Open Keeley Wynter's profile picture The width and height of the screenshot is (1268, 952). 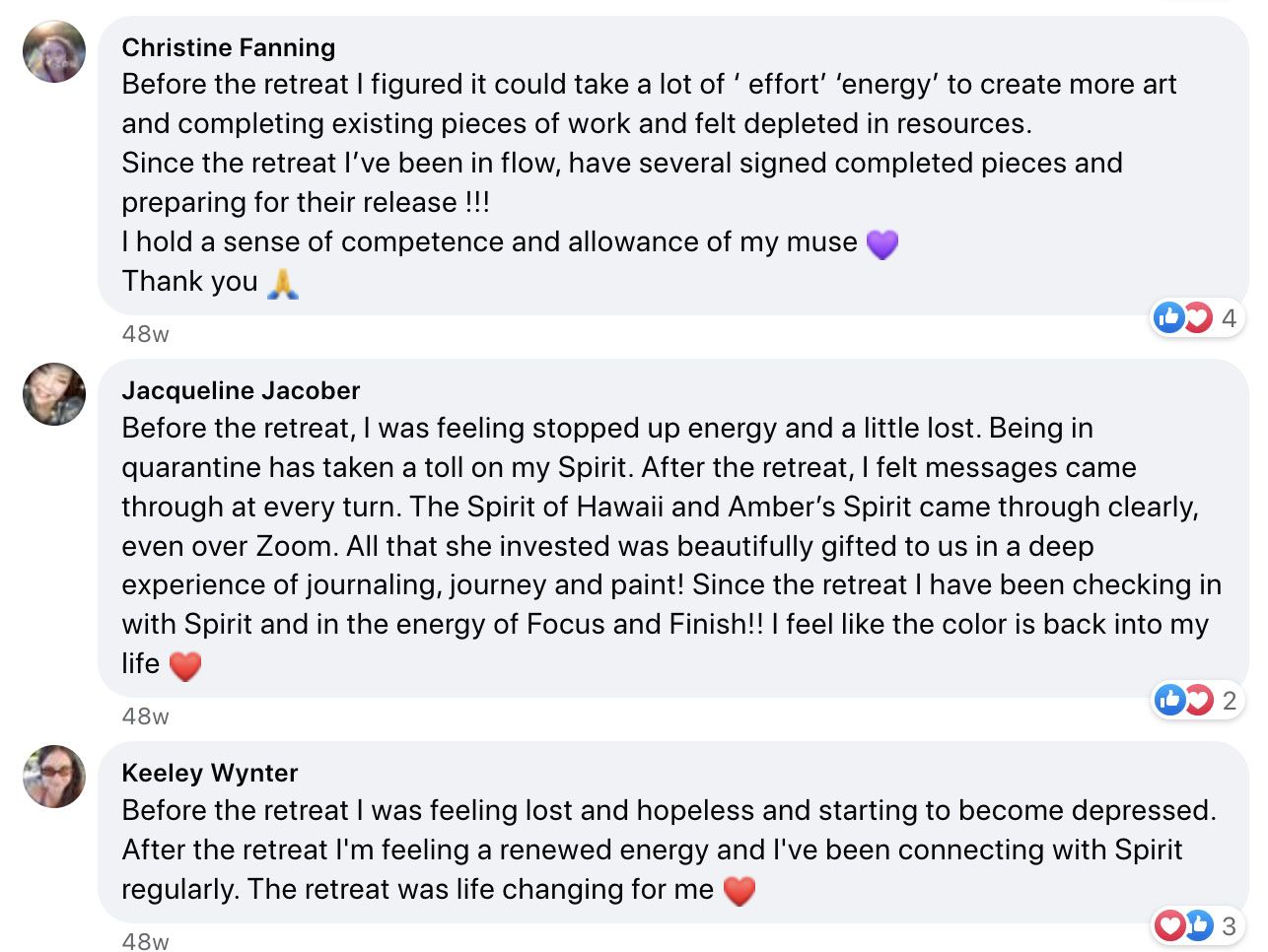tap(54, 777)
